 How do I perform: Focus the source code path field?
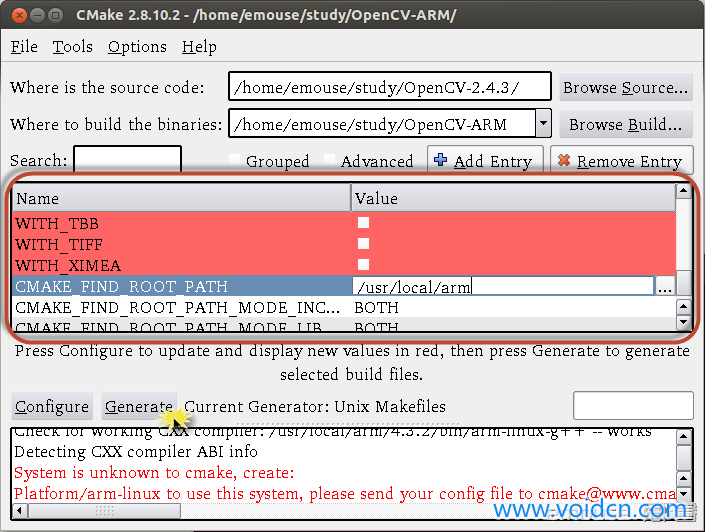389,86
